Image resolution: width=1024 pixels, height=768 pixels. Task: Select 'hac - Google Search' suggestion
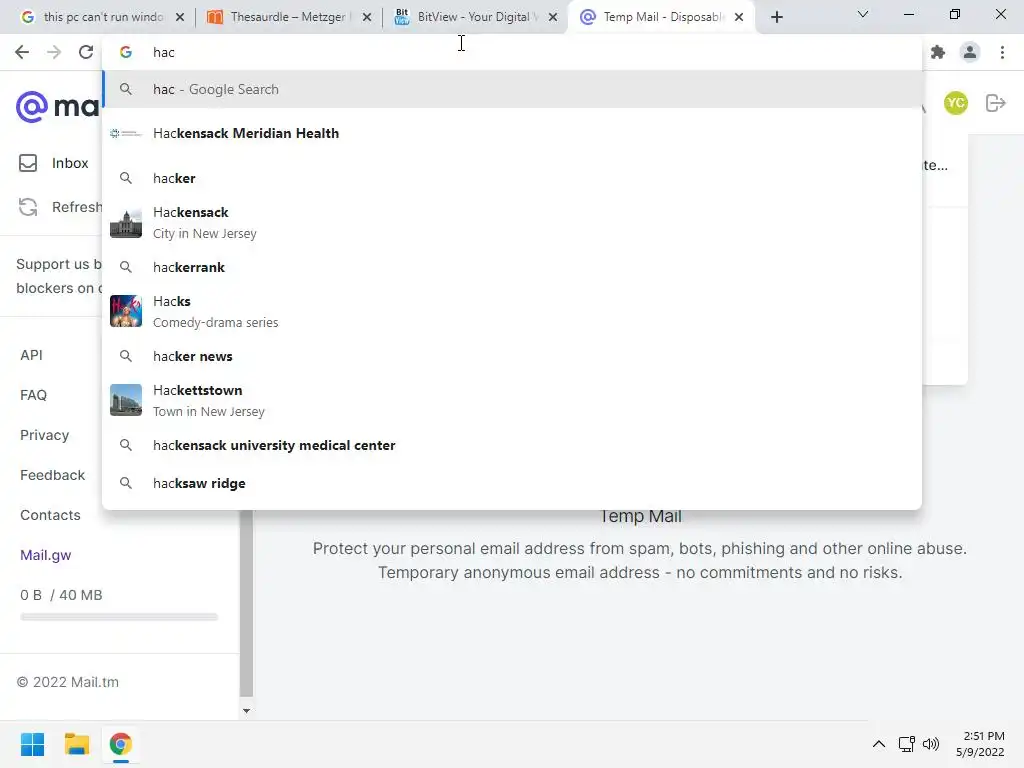point(512,89)
